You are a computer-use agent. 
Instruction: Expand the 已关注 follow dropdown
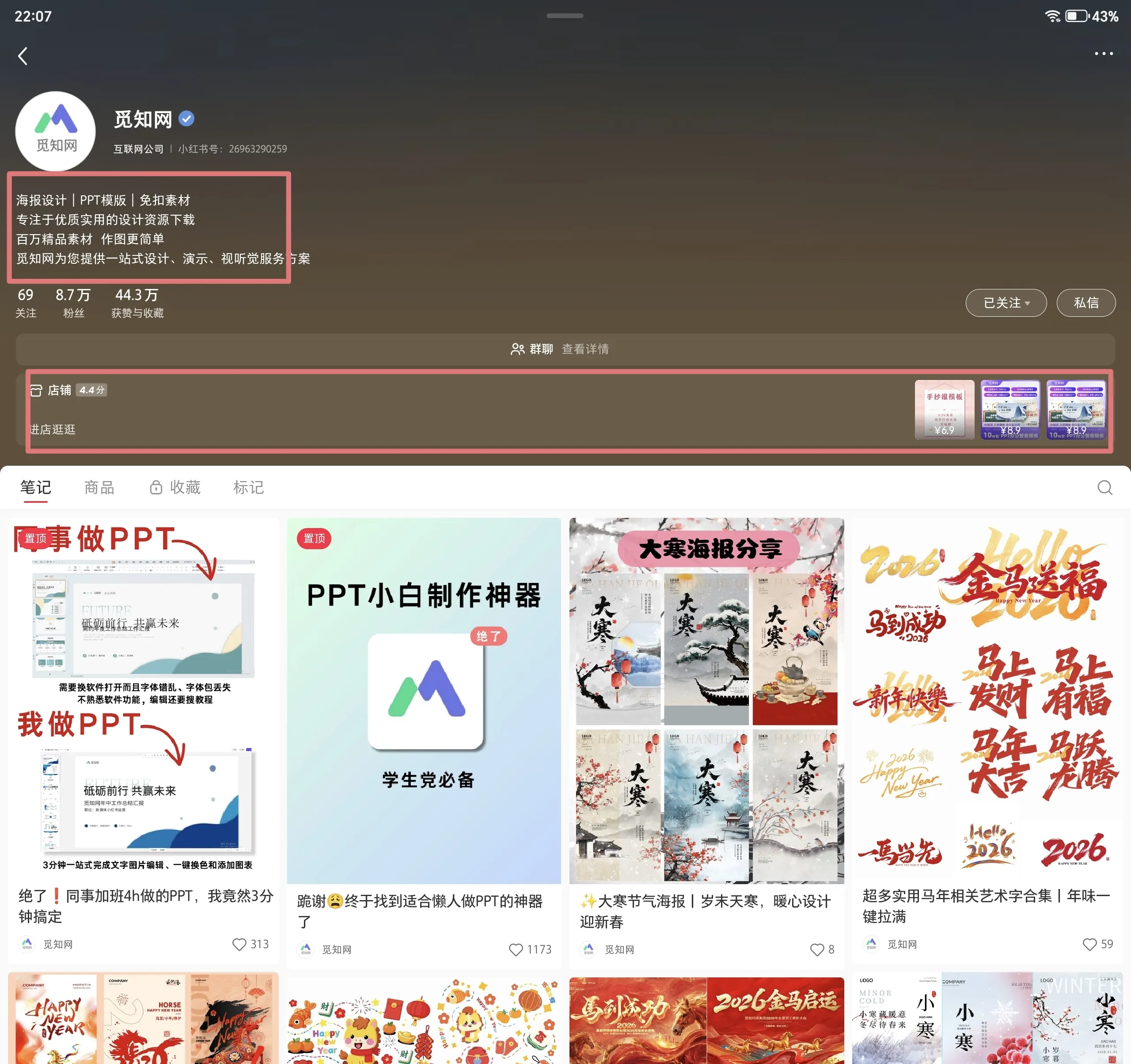tap(1005, 303)
